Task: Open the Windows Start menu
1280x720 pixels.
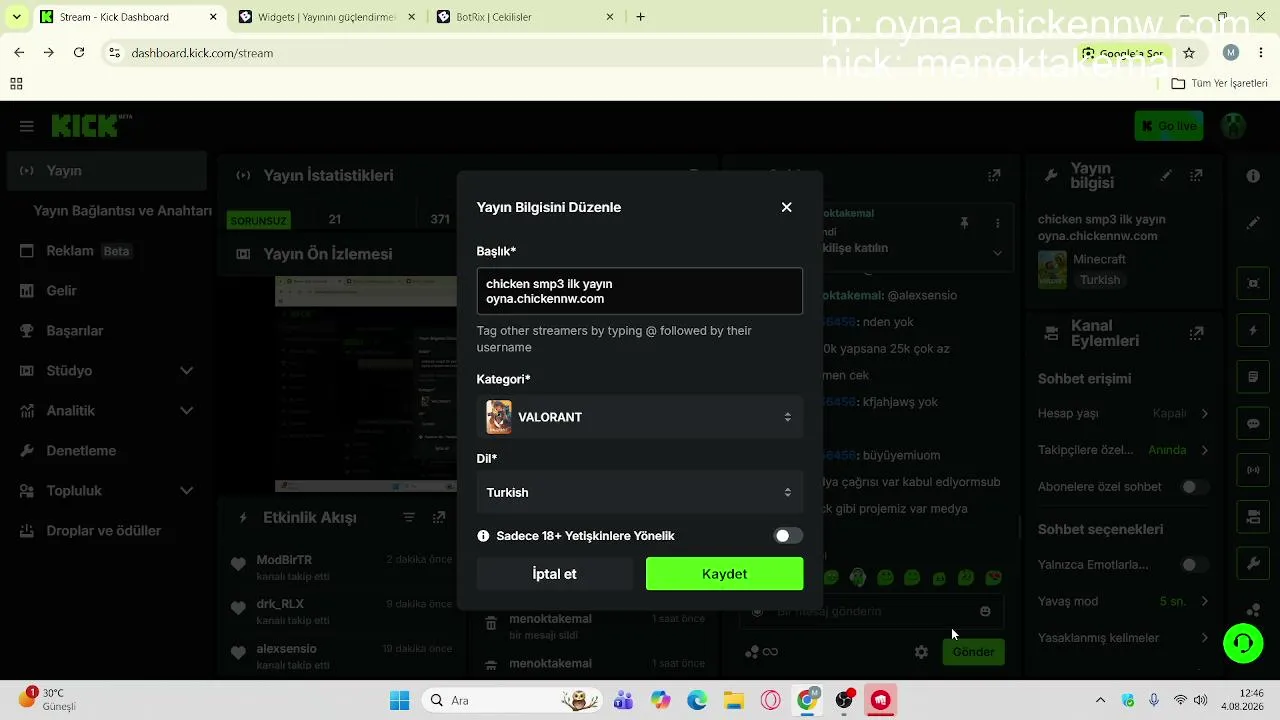Action: [x=399, y=700]
